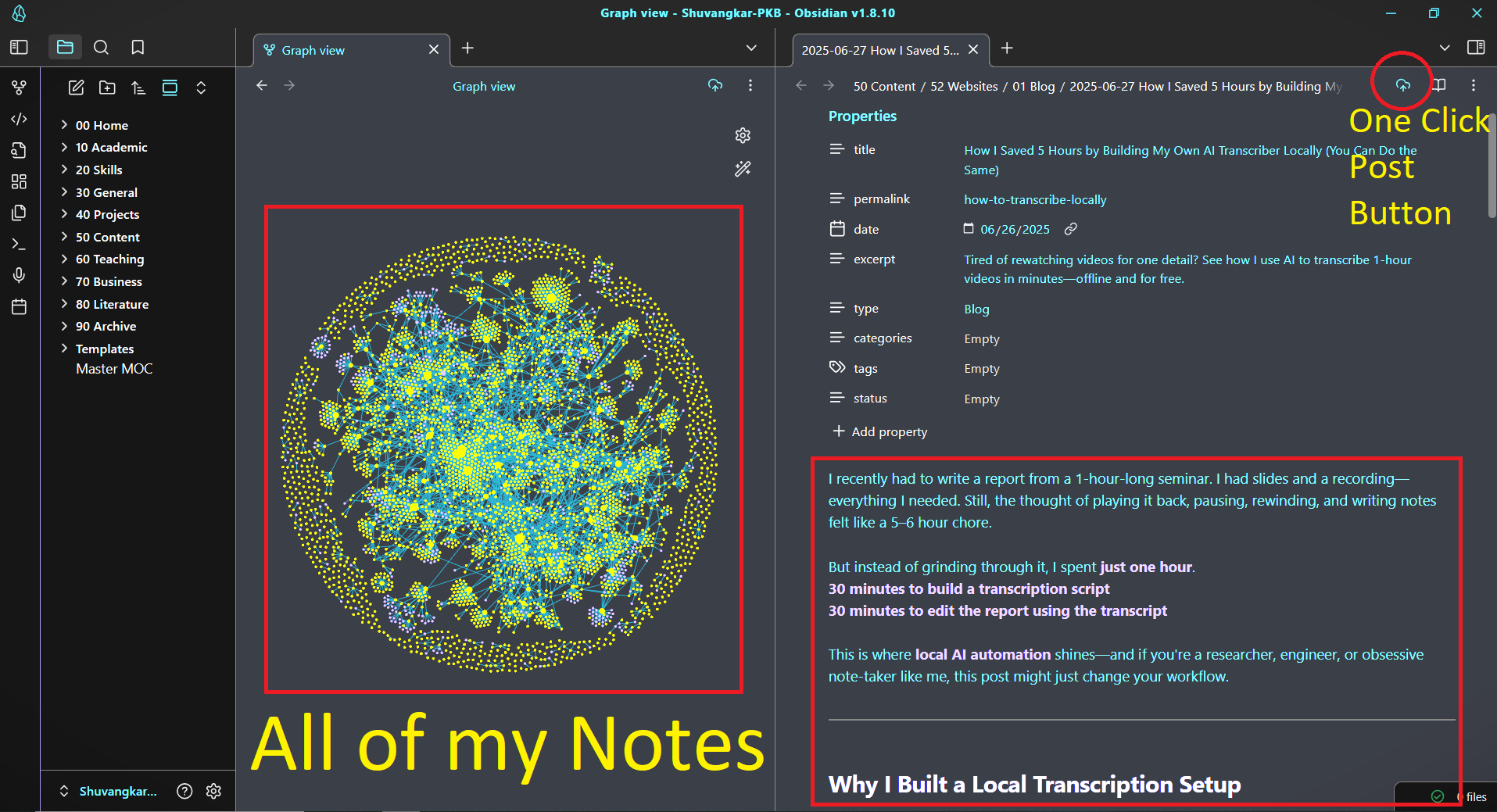This screenshot has height=812, width=1497.
Task: Open the bookmarks panel icon
Action: (138, 48)
